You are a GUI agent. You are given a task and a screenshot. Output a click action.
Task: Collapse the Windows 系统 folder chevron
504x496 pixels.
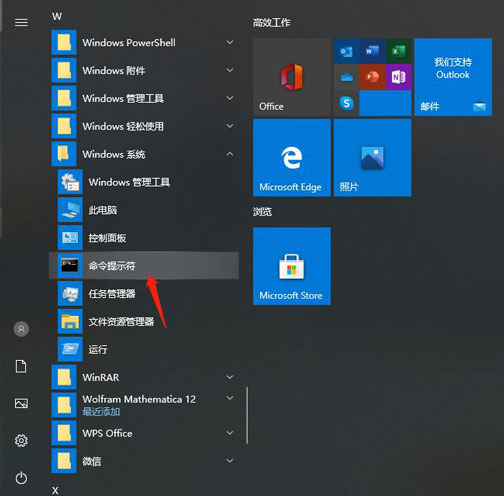[x=230, y=154]
